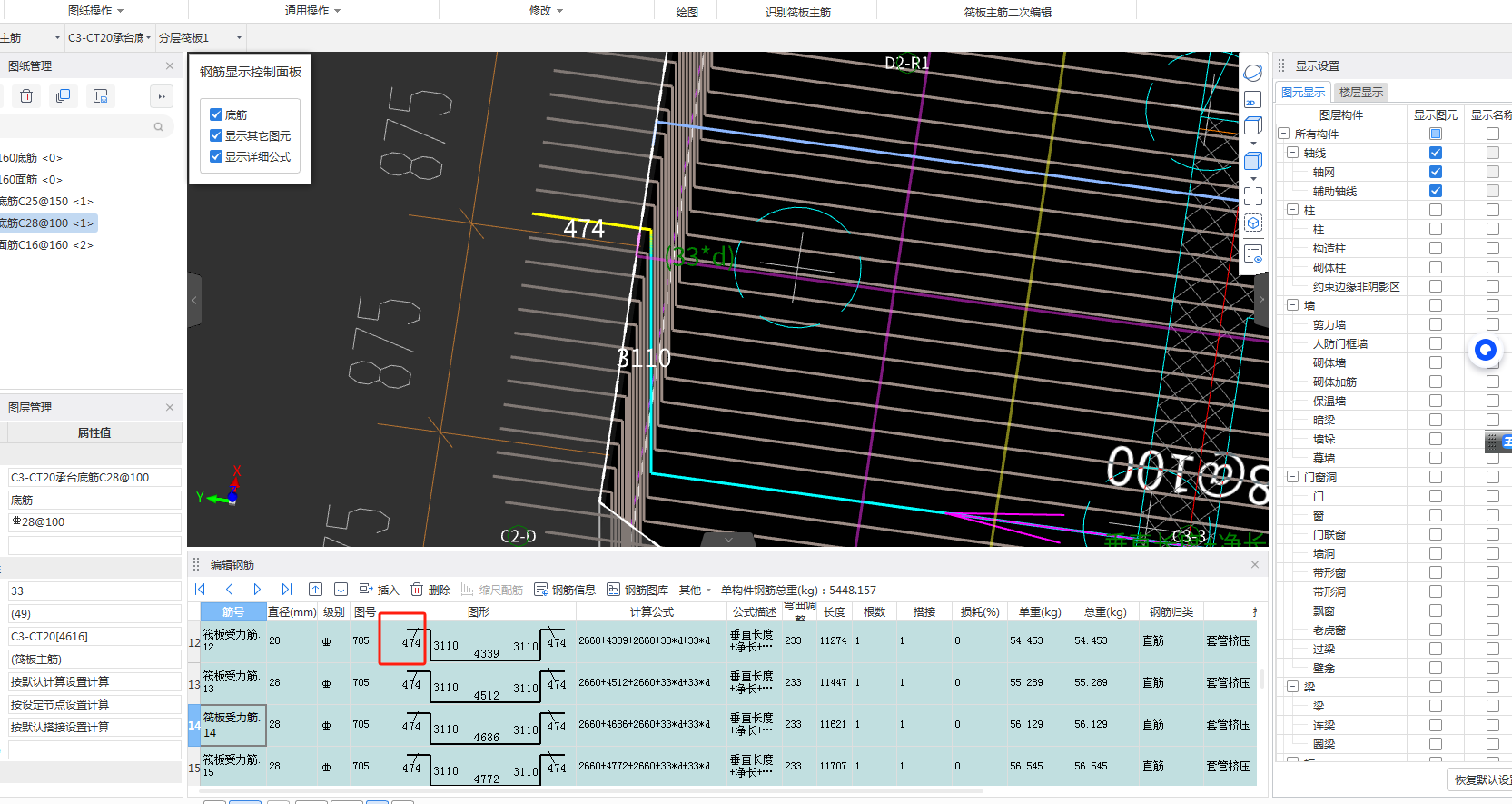Uncheck 显示图元 for 轴网
This screenshot has width=1512, height=804.
[x=1436, y=172]
